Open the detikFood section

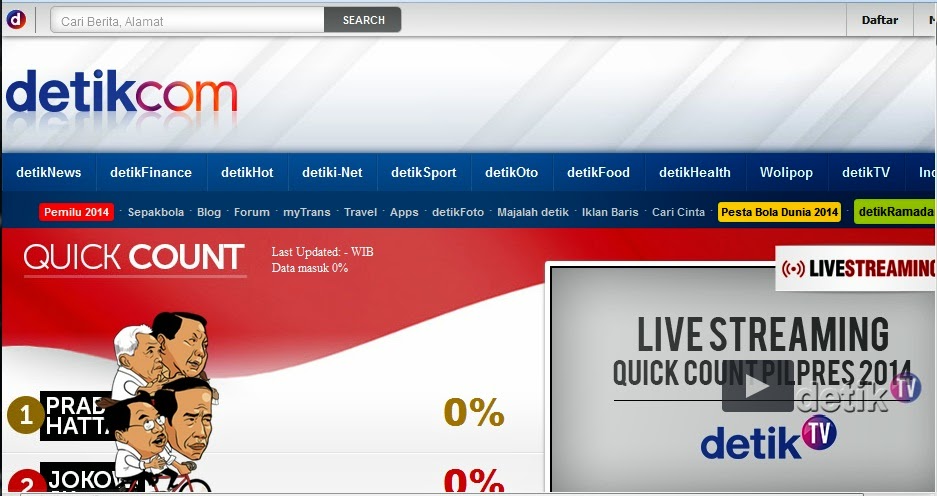pos(598,172)
